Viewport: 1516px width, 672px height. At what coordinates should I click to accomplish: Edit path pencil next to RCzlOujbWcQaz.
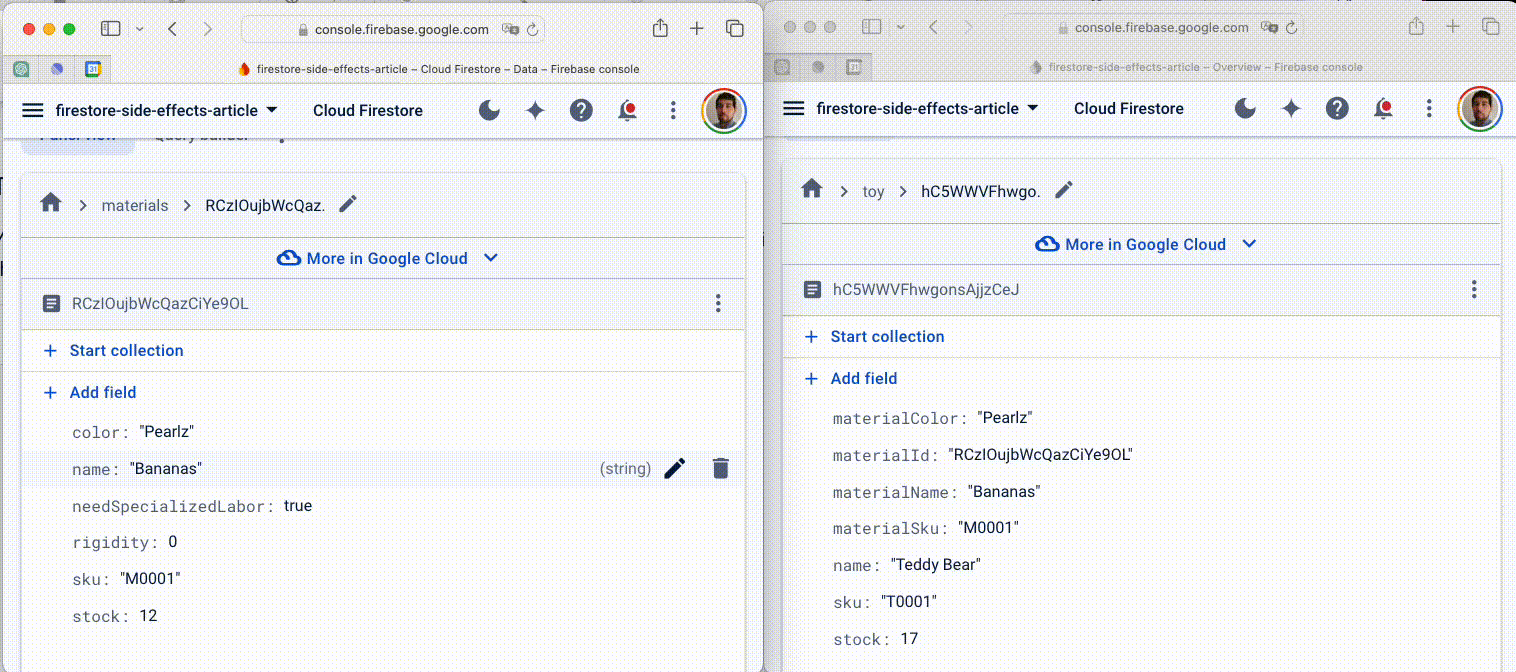[x=347, y=204]
